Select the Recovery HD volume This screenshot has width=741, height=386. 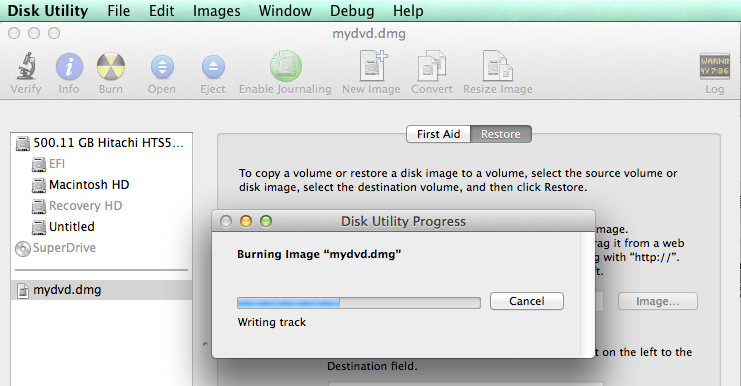tap(101, 206)
